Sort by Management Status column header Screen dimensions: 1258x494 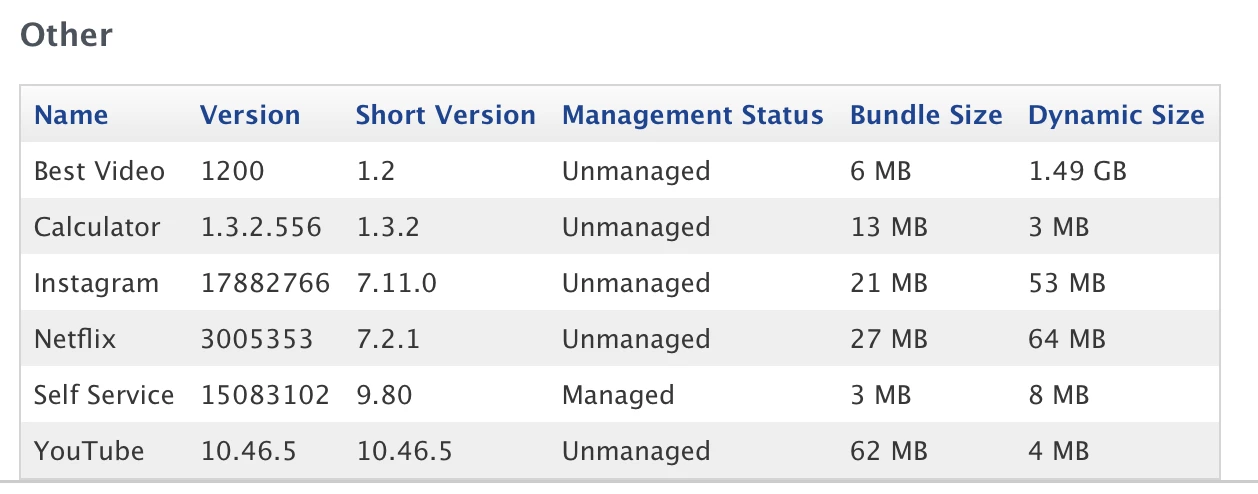tap(693, 115)
